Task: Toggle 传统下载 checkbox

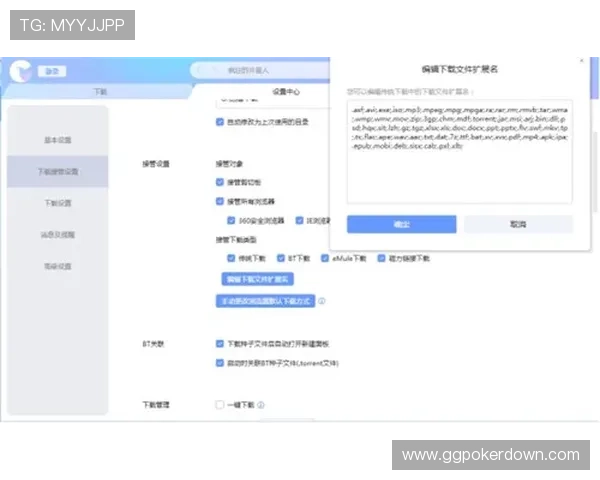Action: [231, 258]
